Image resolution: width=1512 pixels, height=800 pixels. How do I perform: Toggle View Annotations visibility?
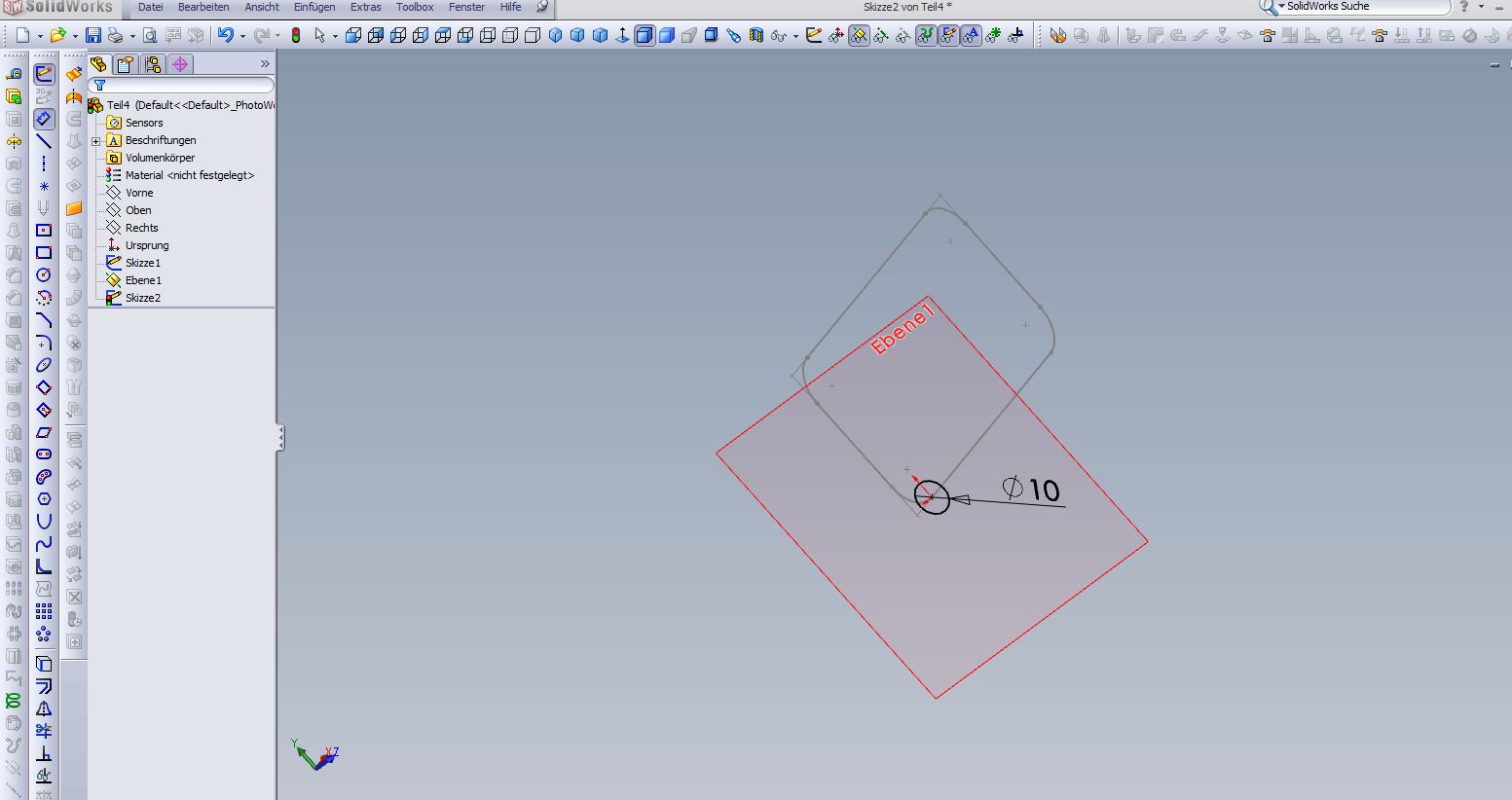[x=971, y=36]
